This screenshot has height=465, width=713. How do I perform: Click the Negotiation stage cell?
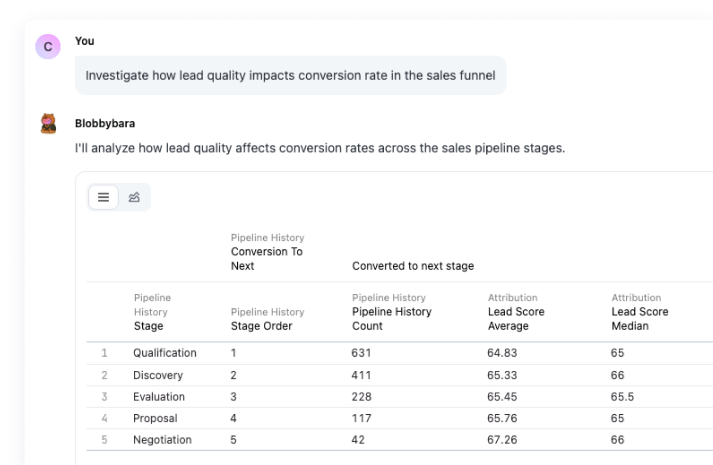(x=162, y=440)
